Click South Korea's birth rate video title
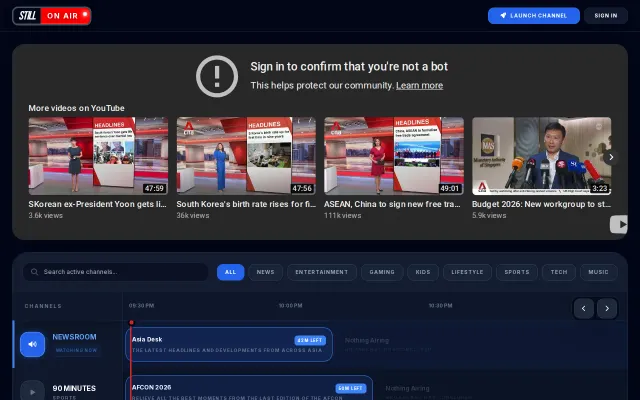The width and height of the screenshot is (640, 400). [246, 204]
